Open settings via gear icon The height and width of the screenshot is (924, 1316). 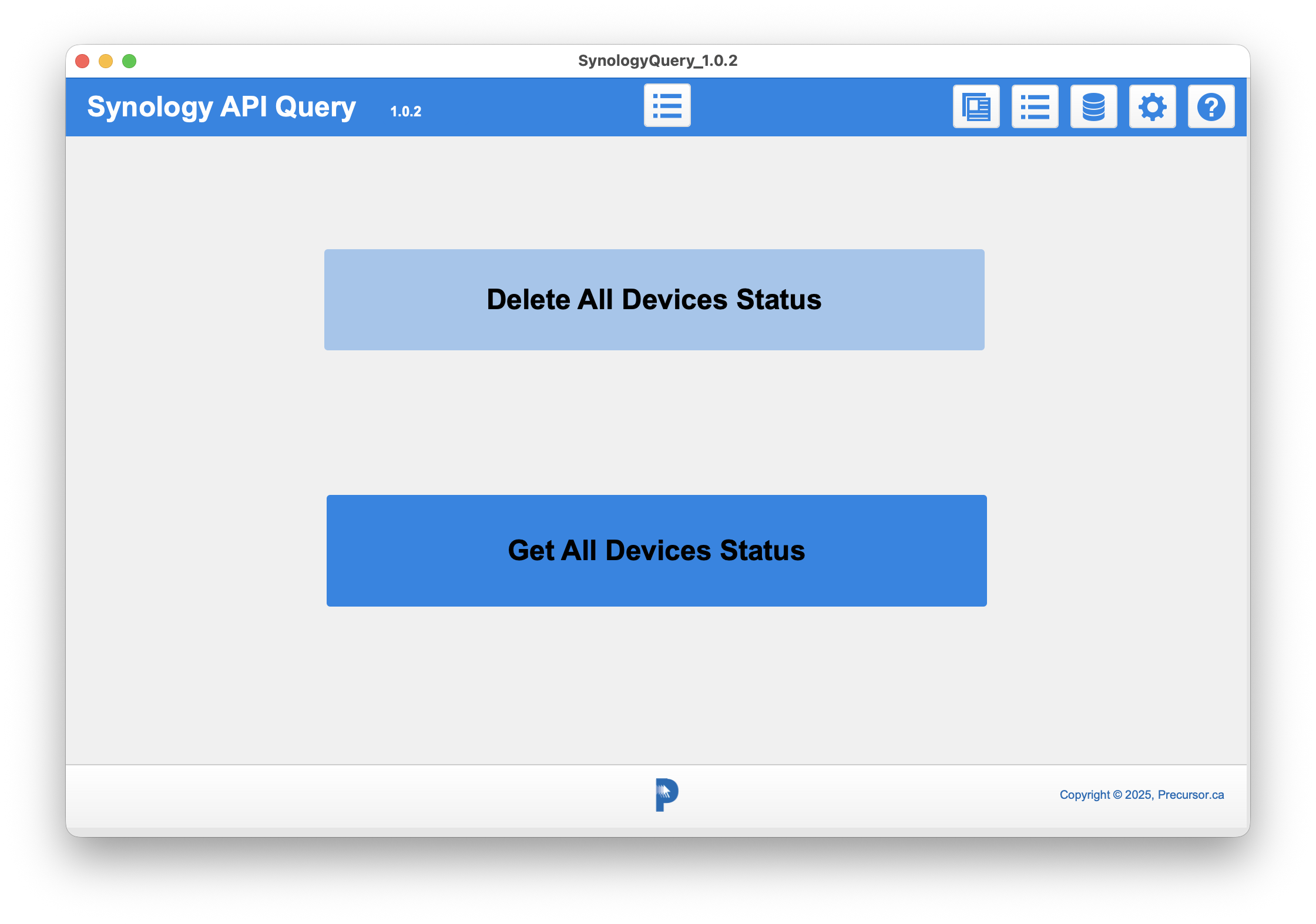pyautogui.click(x=1152, y=106)
